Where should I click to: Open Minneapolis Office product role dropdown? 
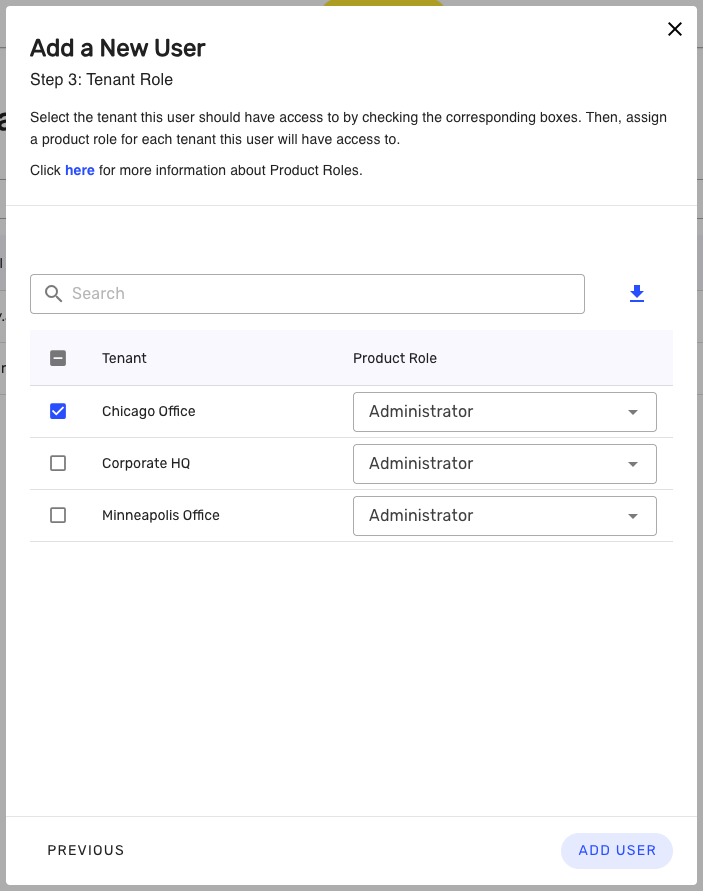tap(505, 516)
